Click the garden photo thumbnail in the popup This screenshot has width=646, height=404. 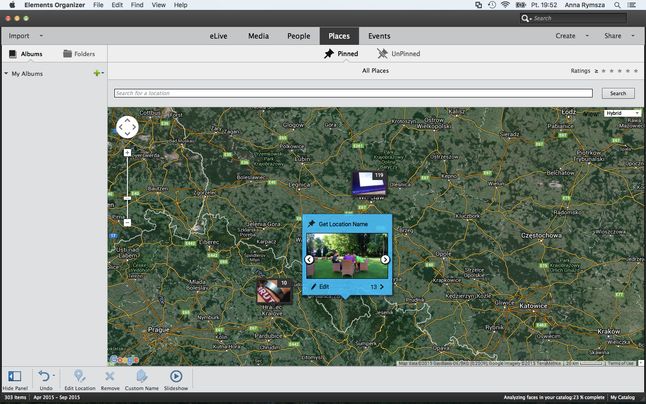[x=347, y=256]
